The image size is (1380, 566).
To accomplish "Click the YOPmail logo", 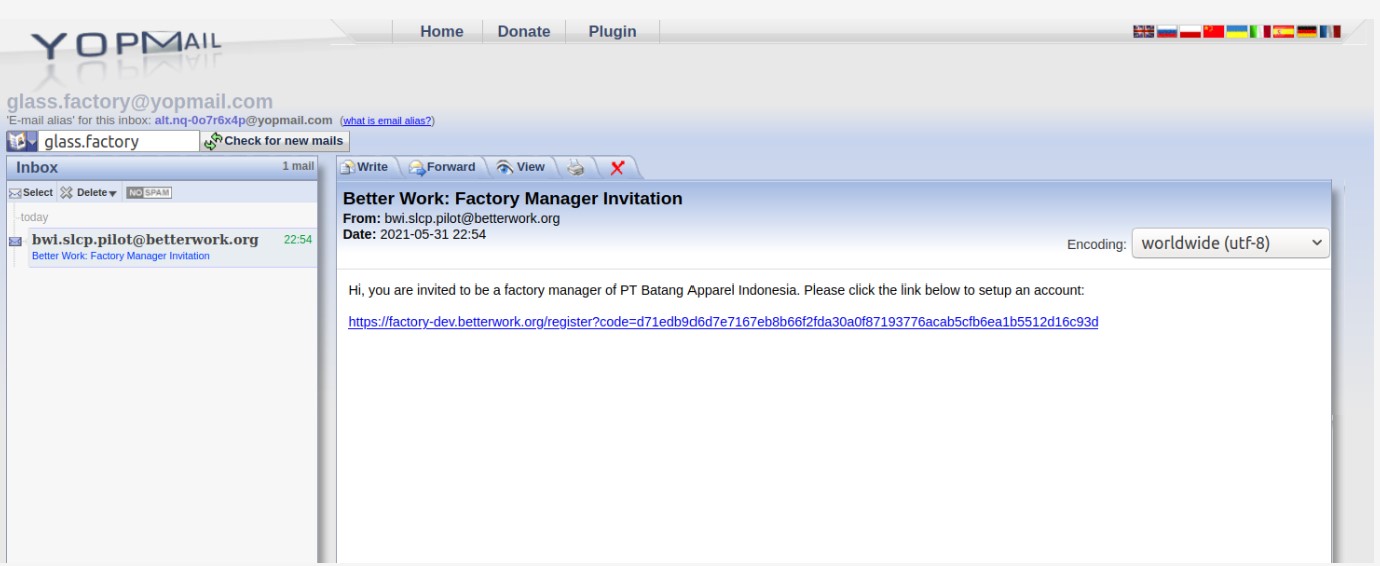I will [126, 46].
